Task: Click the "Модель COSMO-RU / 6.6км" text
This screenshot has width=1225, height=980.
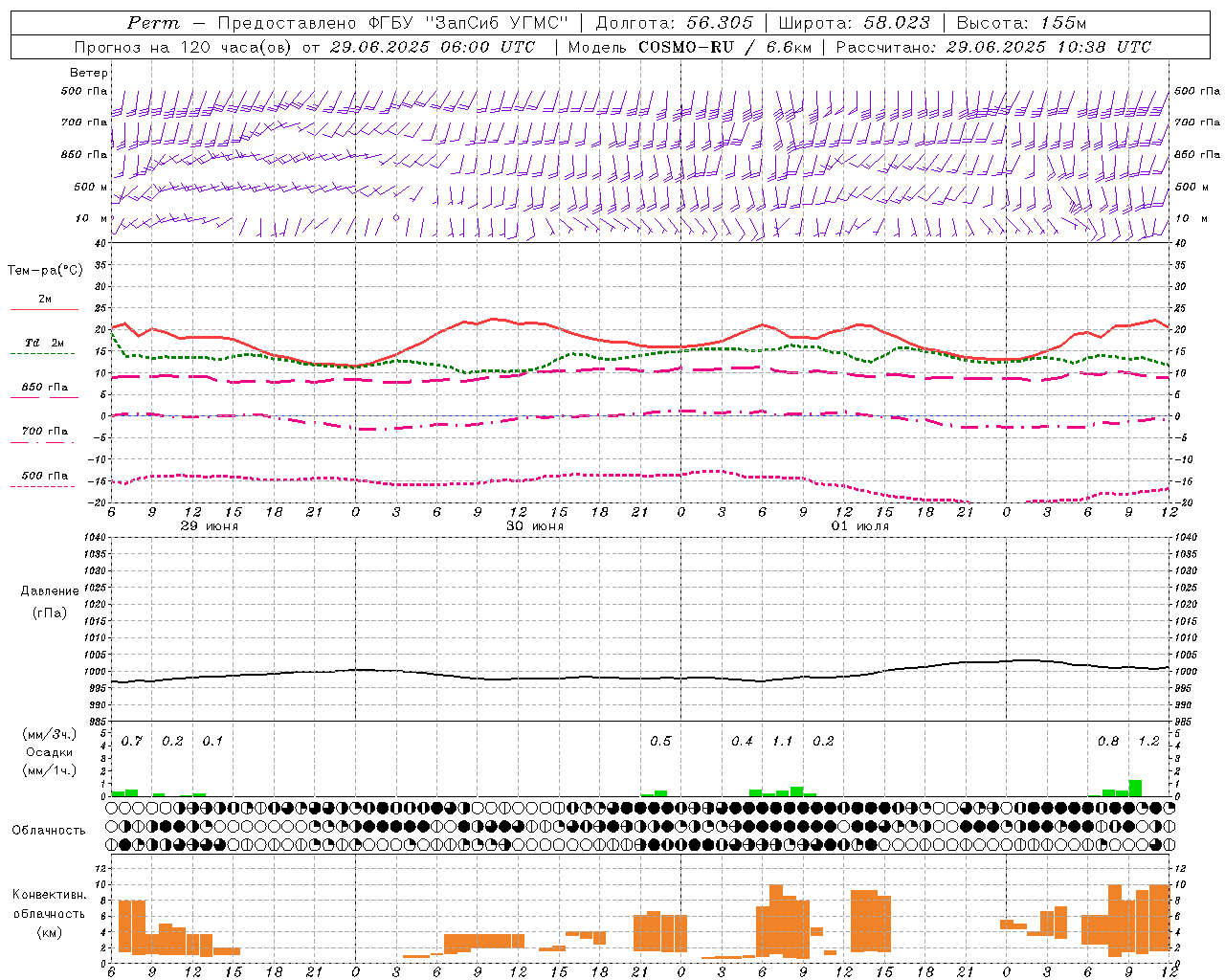Action: [689, 47]
